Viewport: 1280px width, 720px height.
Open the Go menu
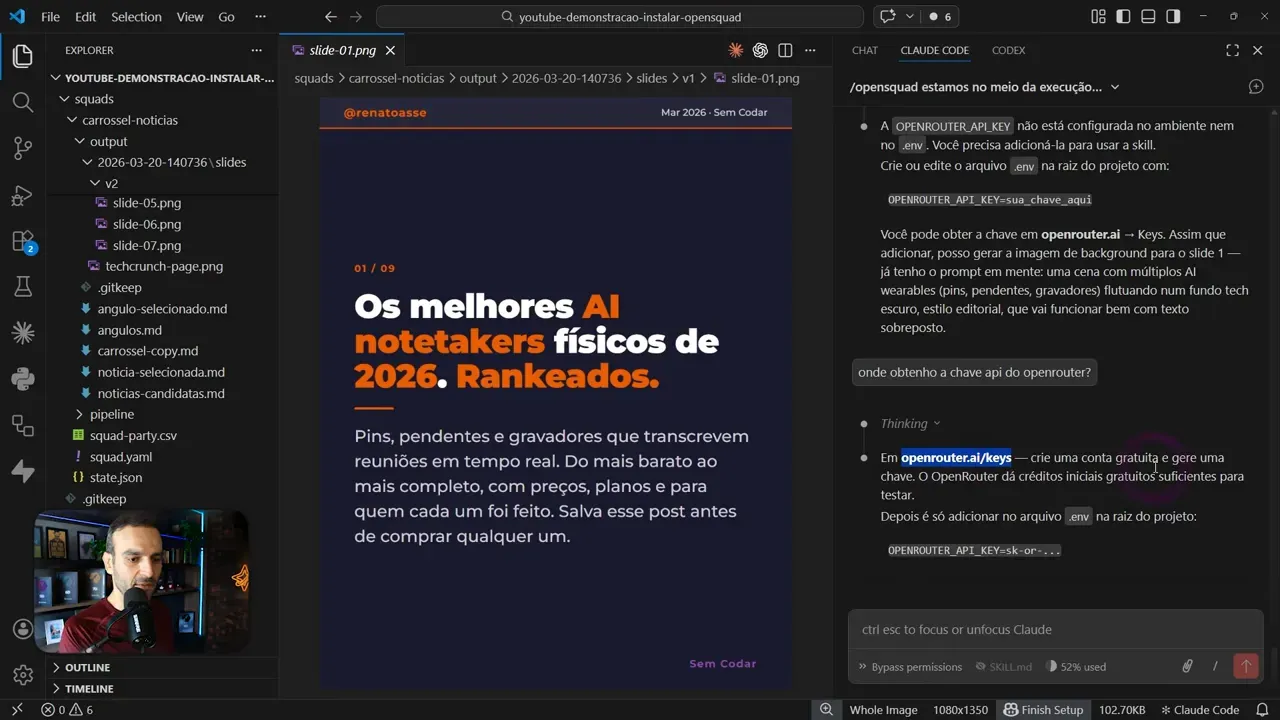[x=226, y=16]
